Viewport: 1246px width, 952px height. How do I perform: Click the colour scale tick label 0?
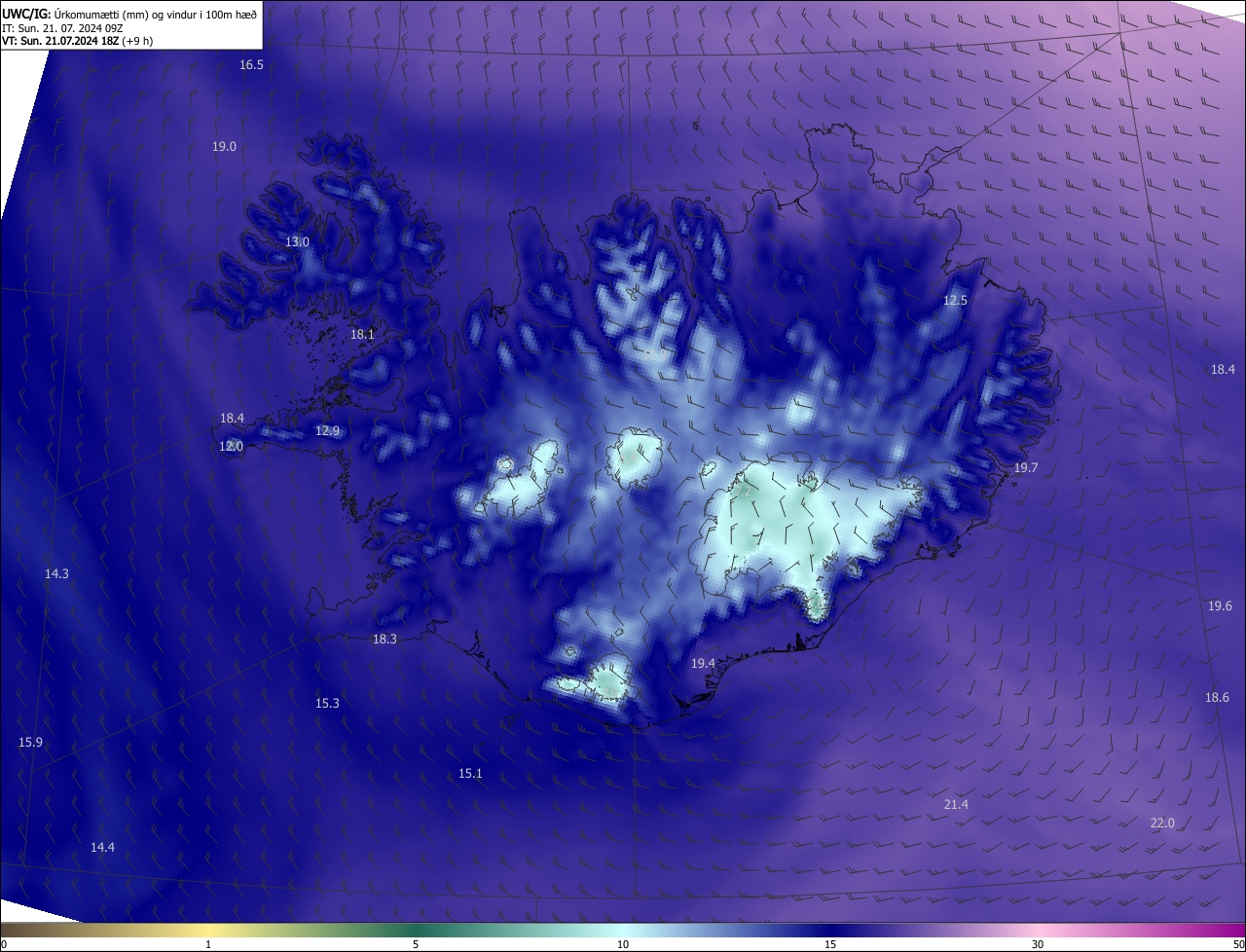[x=4, y=944]
